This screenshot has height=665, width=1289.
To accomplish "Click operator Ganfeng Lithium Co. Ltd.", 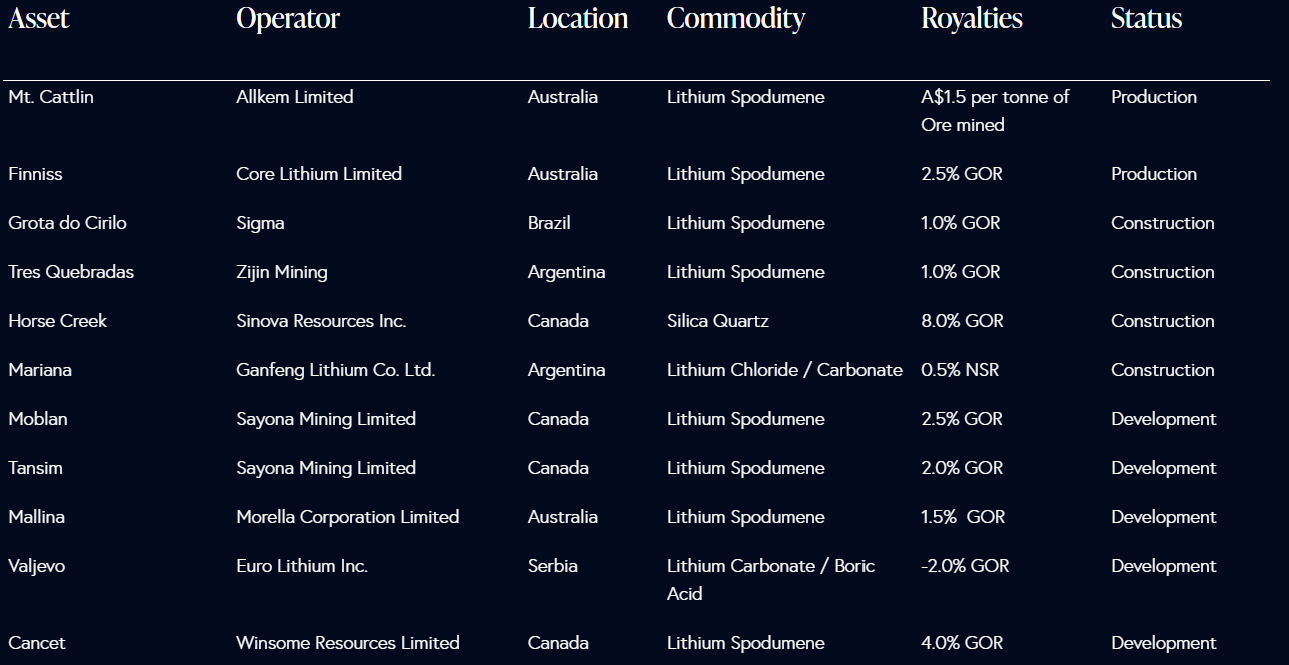I will (336, 370).
